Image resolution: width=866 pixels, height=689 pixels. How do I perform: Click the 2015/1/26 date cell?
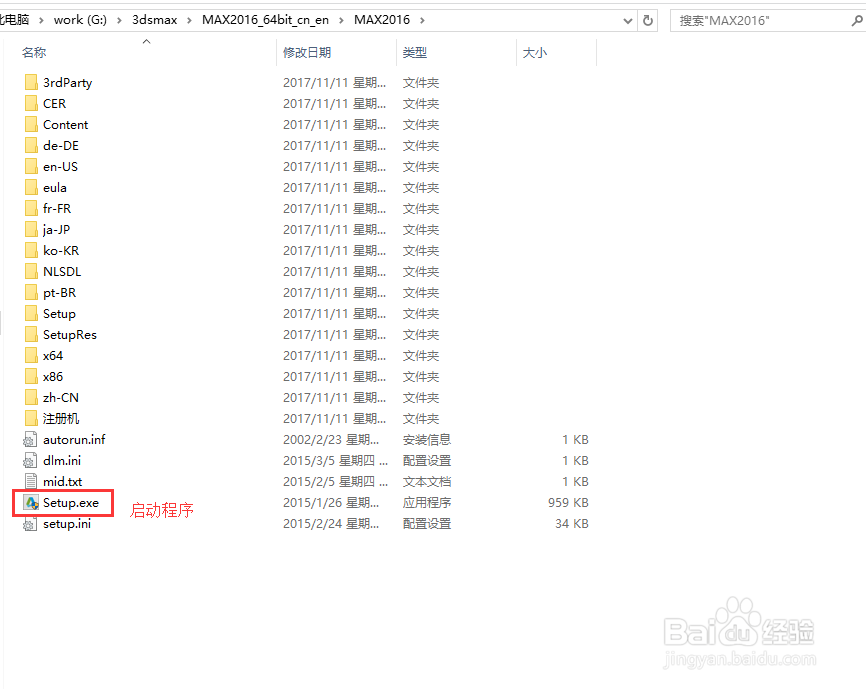[x=331, y=502]
